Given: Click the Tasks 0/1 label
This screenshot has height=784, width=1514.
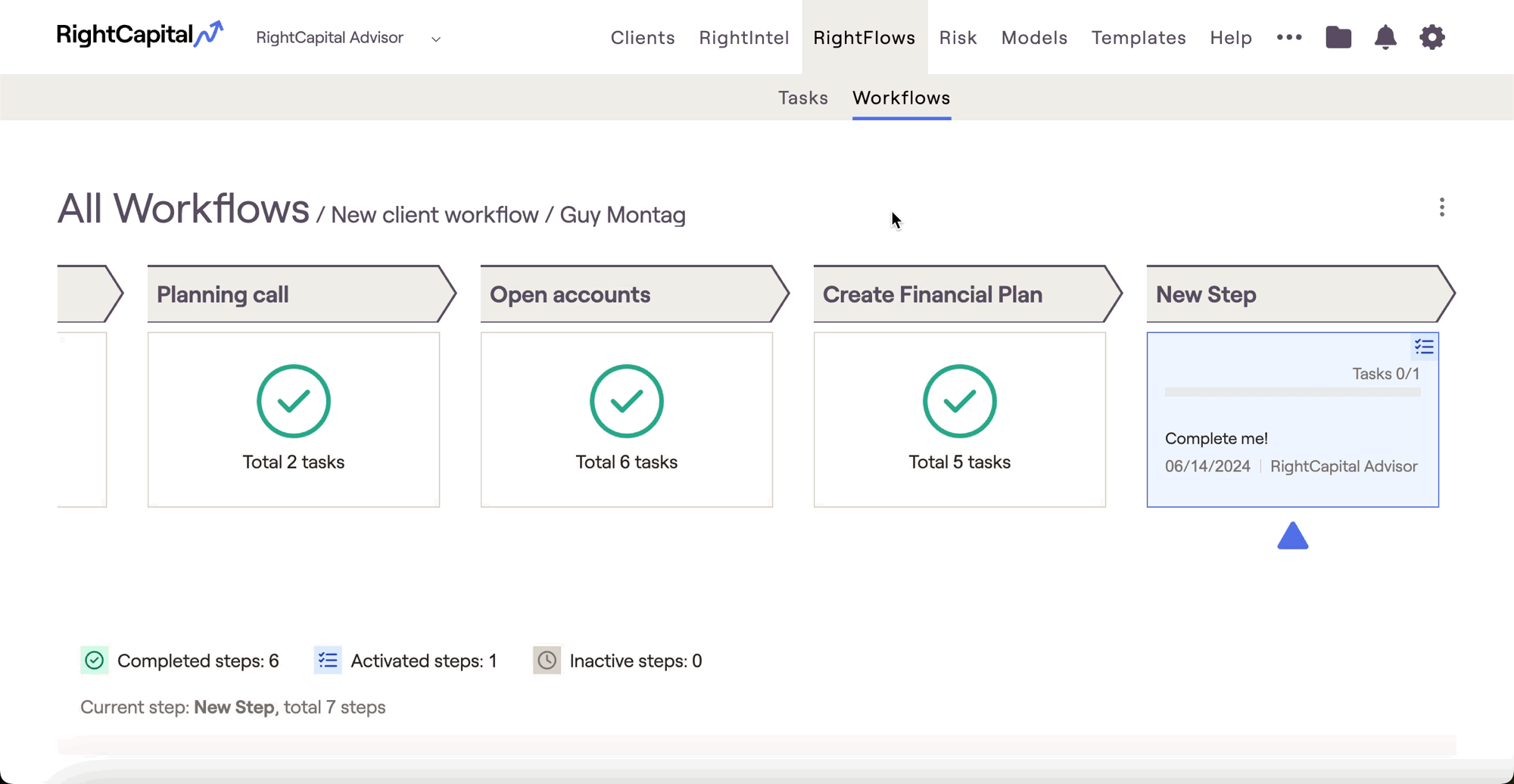Looking at the screenshot, I should pos(1386,374).
